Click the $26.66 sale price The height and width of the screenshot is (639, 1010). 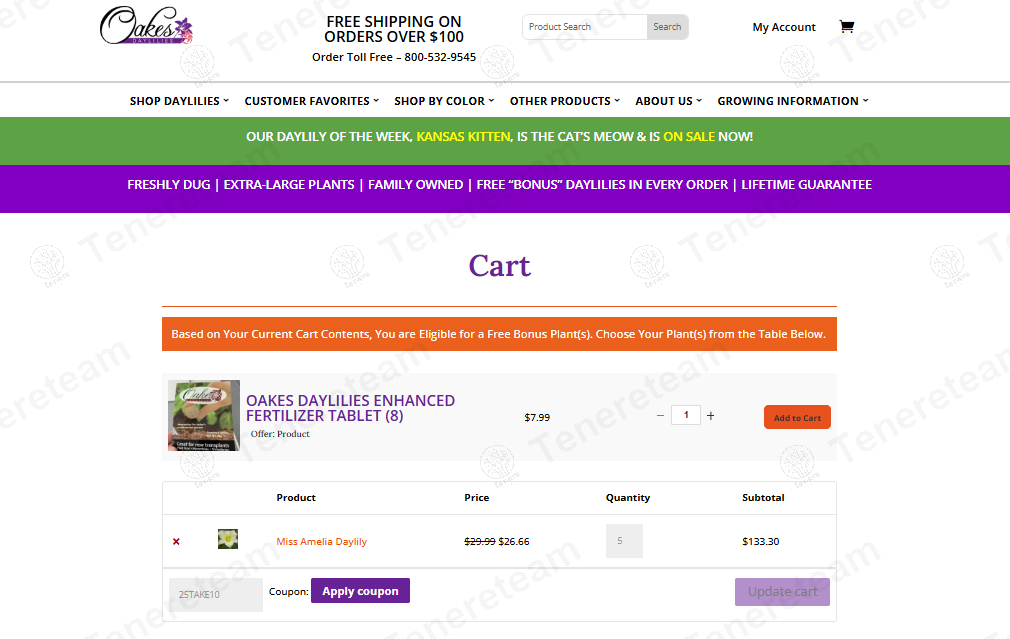click(x=514, y=542)
